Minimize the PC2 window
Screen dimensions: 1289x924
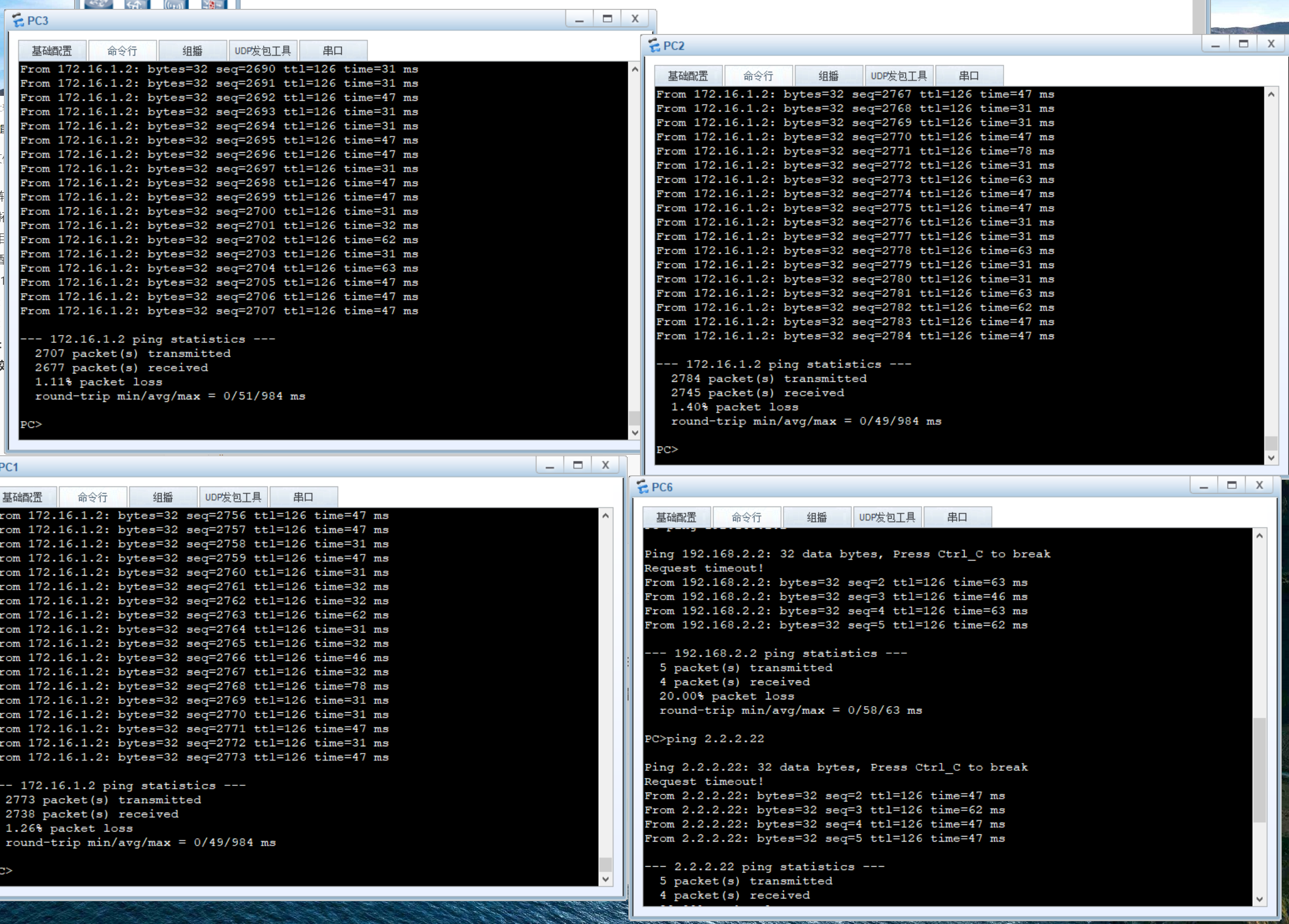[x=1215, y=45]
